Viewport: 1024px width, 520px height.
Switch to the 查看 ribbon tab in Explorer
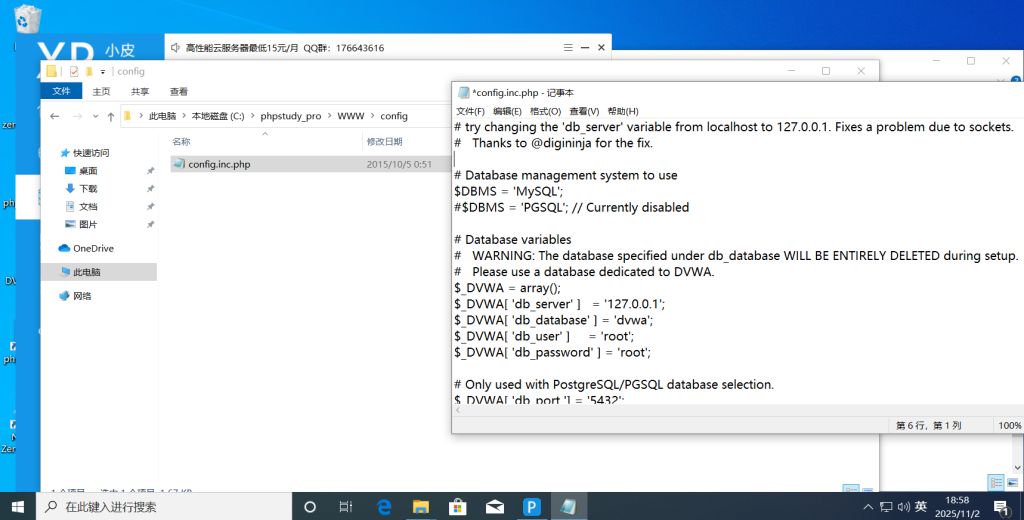coord(179,91)
